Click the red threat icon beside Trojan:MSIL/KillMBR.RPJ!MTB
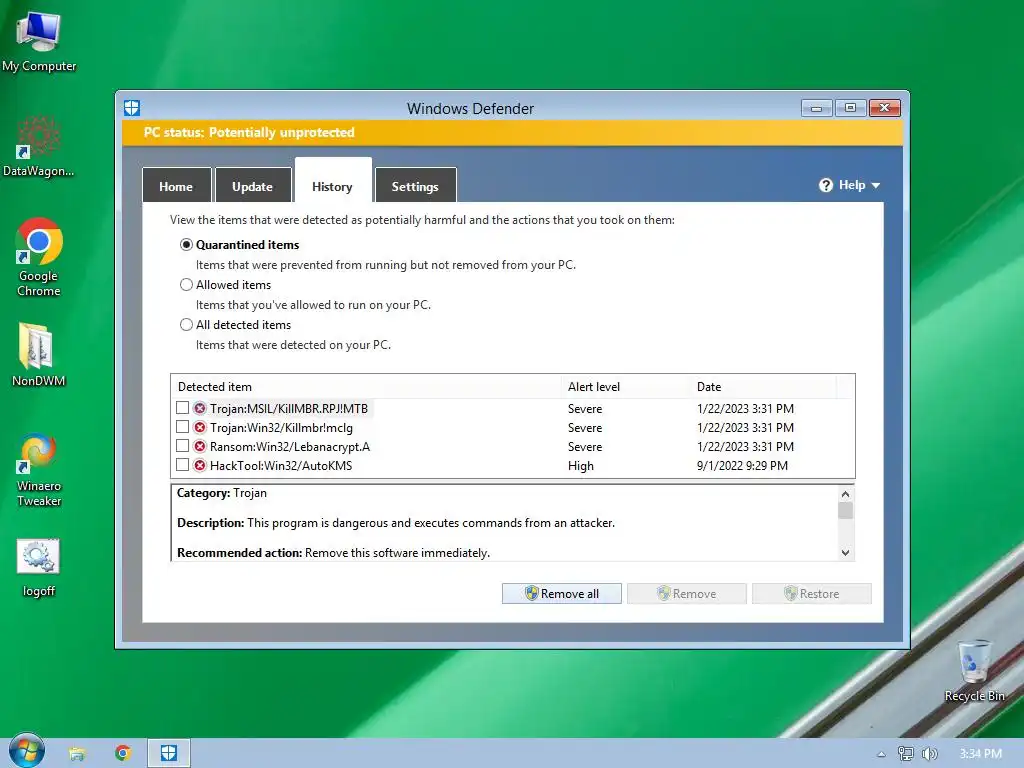Viewport: 1024px width, 768px height. [200, 408]
